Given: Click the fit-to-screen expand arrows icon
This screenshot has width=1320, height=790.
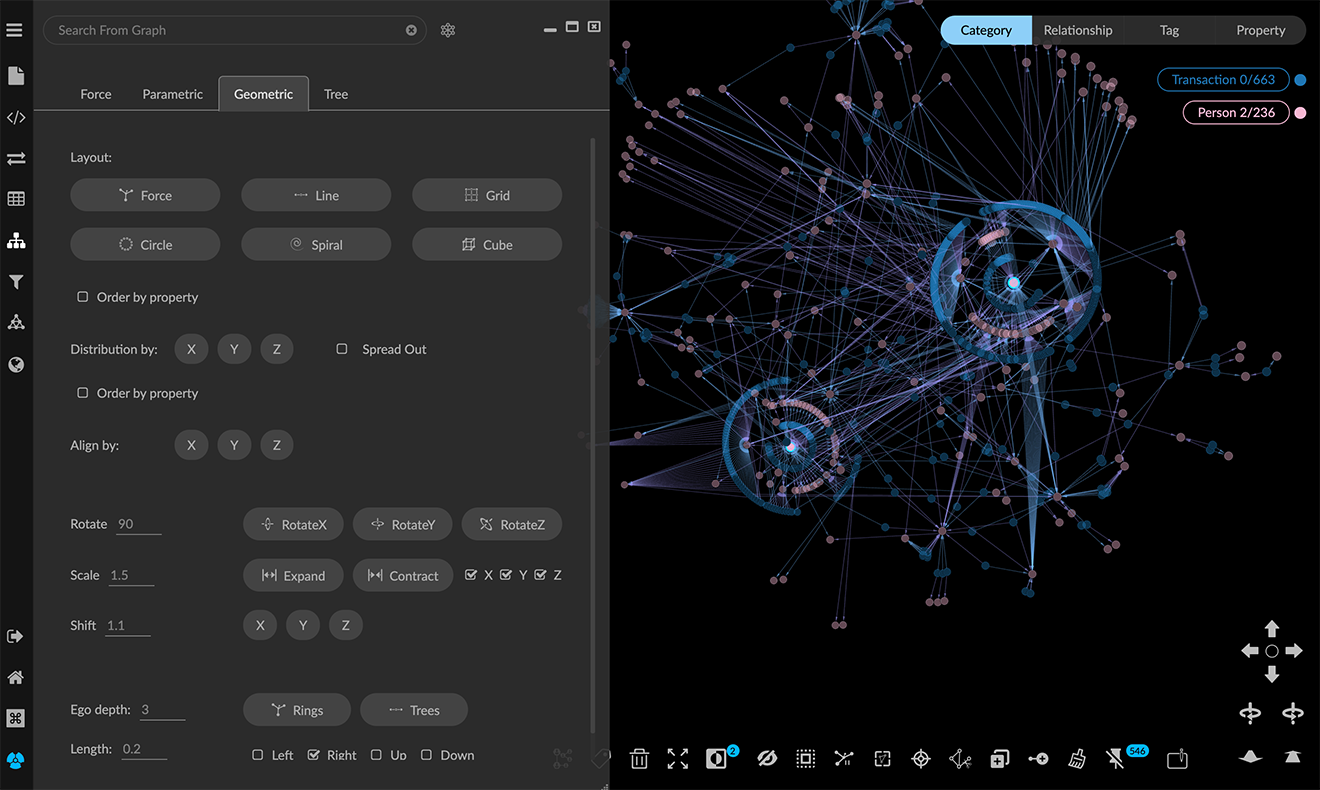Looking at the screenshot, I should pyautogui.click(x=678, y=759).
